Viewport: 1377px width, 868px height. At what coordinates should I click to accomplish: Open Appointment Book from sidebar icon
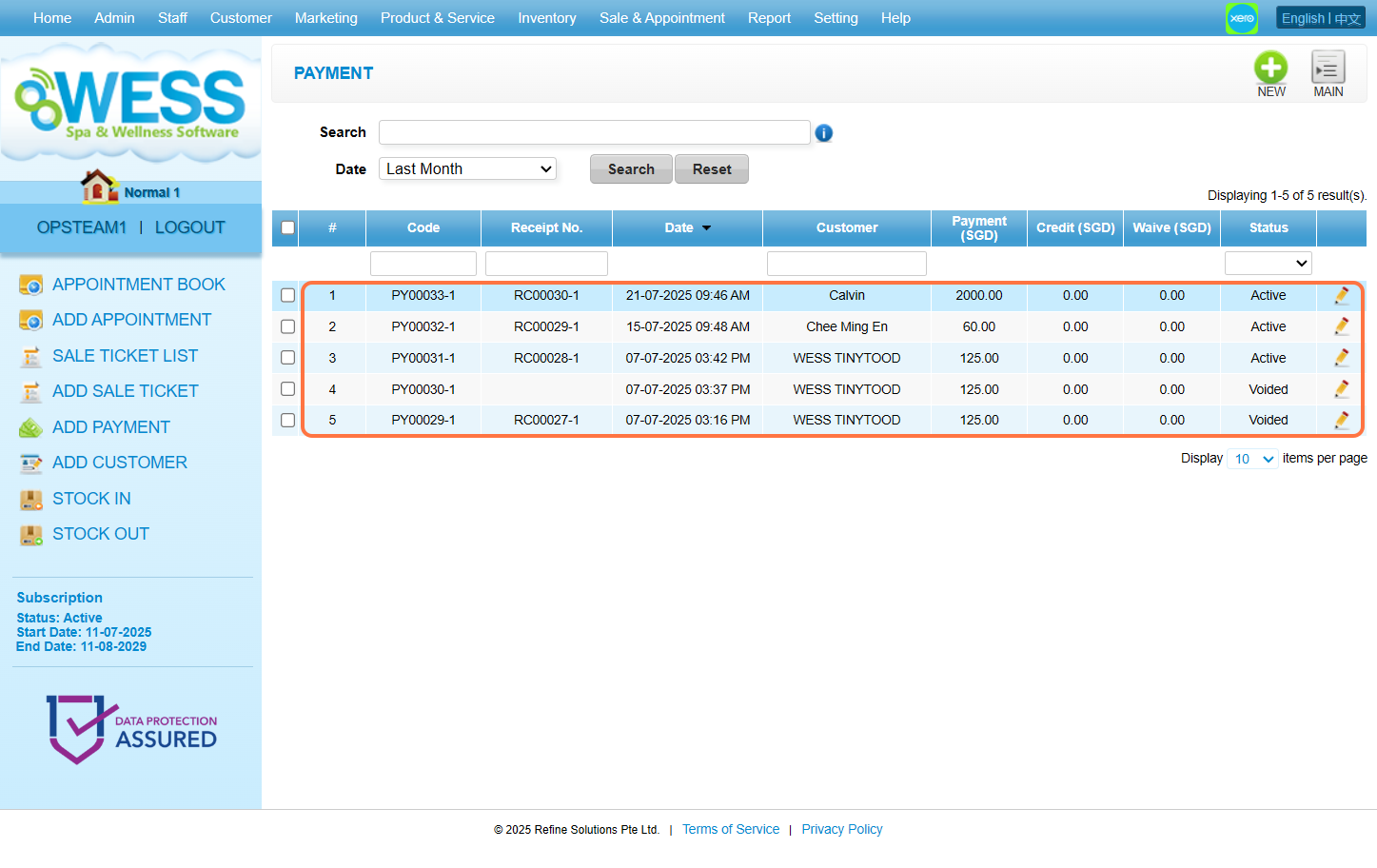[x=31, y=285]
